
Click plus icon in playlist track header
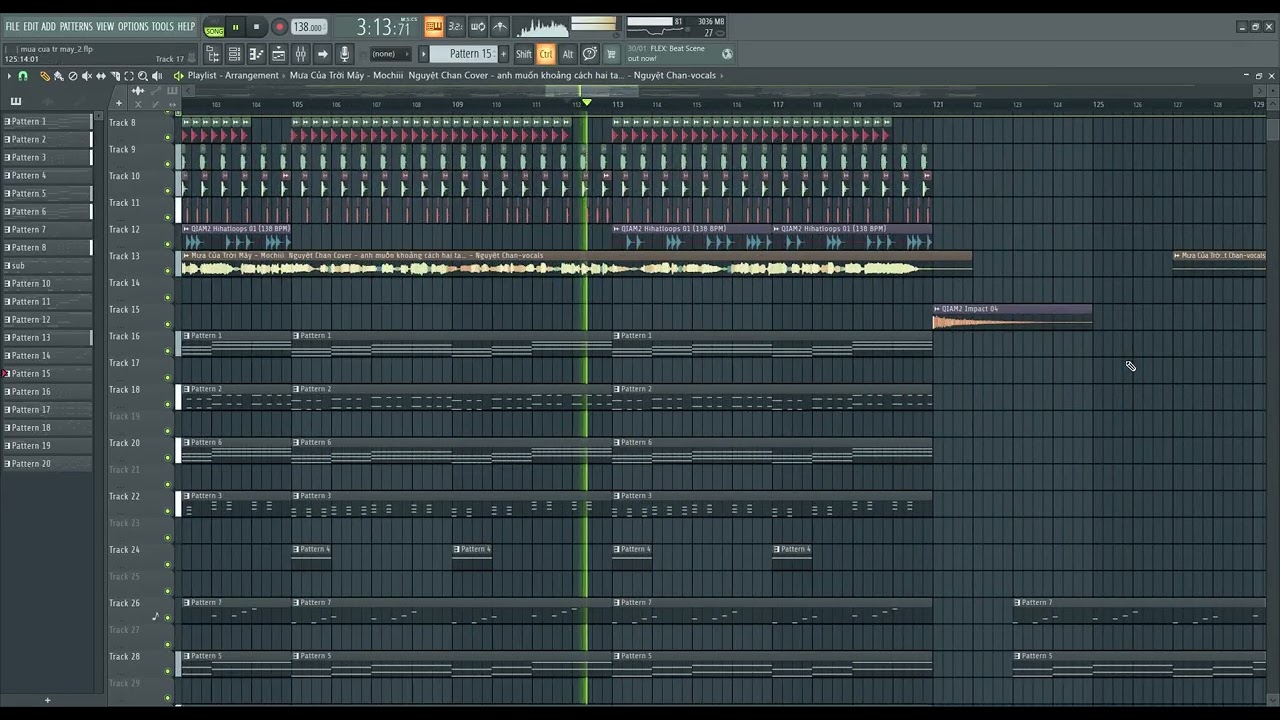point(118,103)
